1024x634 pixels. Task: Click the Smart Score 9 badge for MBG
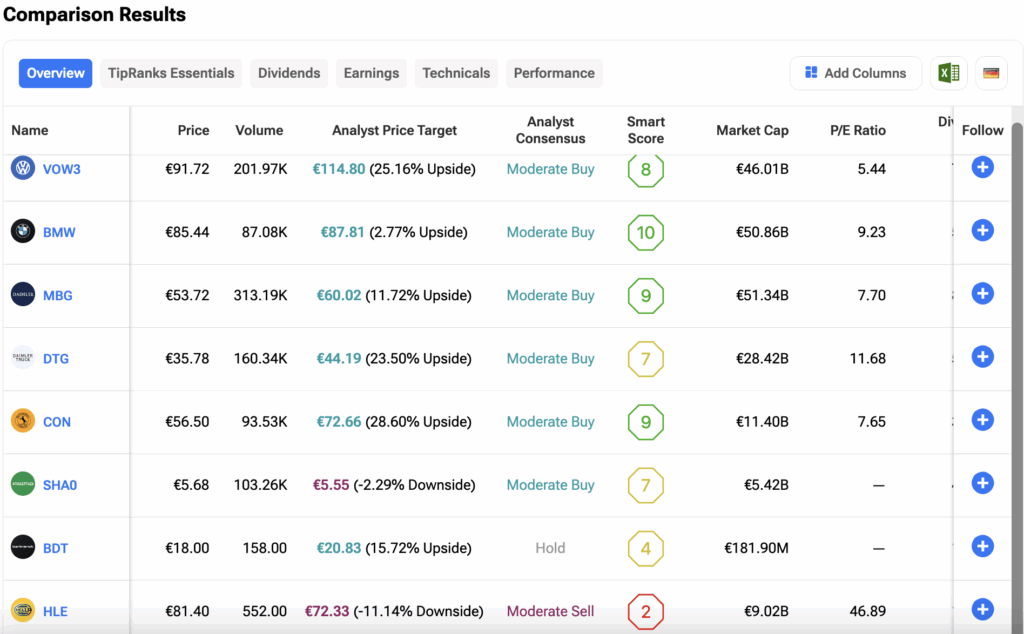pyautogui.click(x=646, y=295)
